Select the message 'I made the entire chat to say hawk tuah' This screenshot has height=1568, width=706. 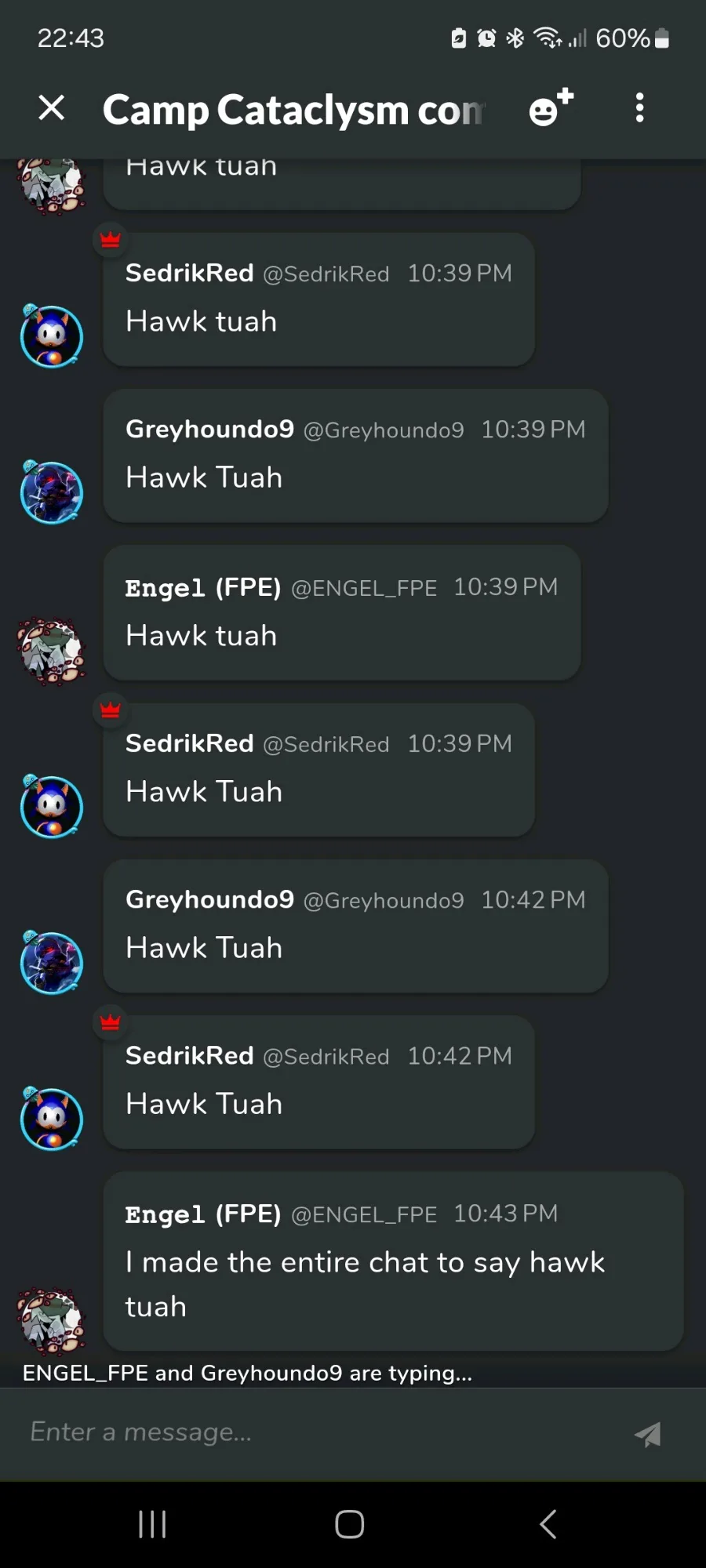(x=365, y=1284)
